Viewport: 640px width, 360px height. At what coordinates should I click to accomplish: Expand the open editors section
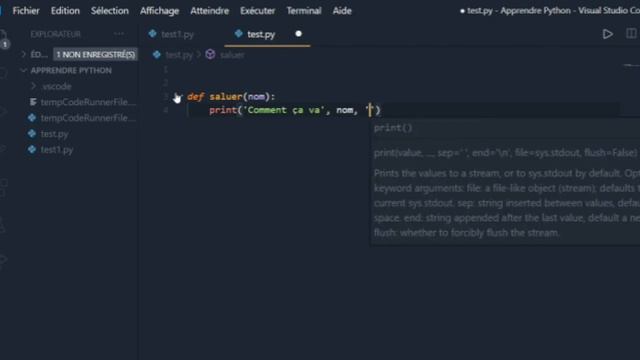pos(24,54)
